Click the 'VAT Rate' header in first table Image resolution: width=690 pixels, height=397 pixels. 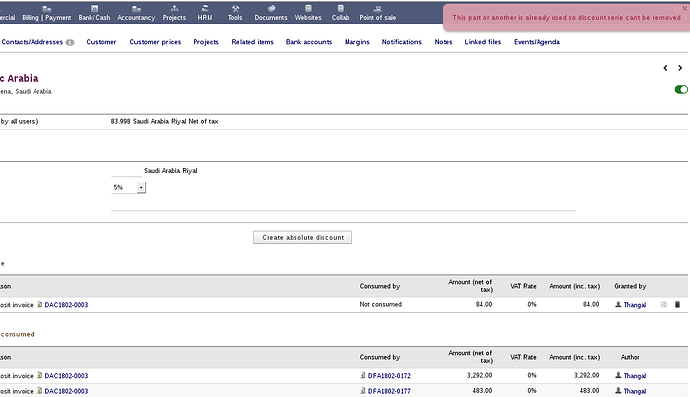pos(523,286)
